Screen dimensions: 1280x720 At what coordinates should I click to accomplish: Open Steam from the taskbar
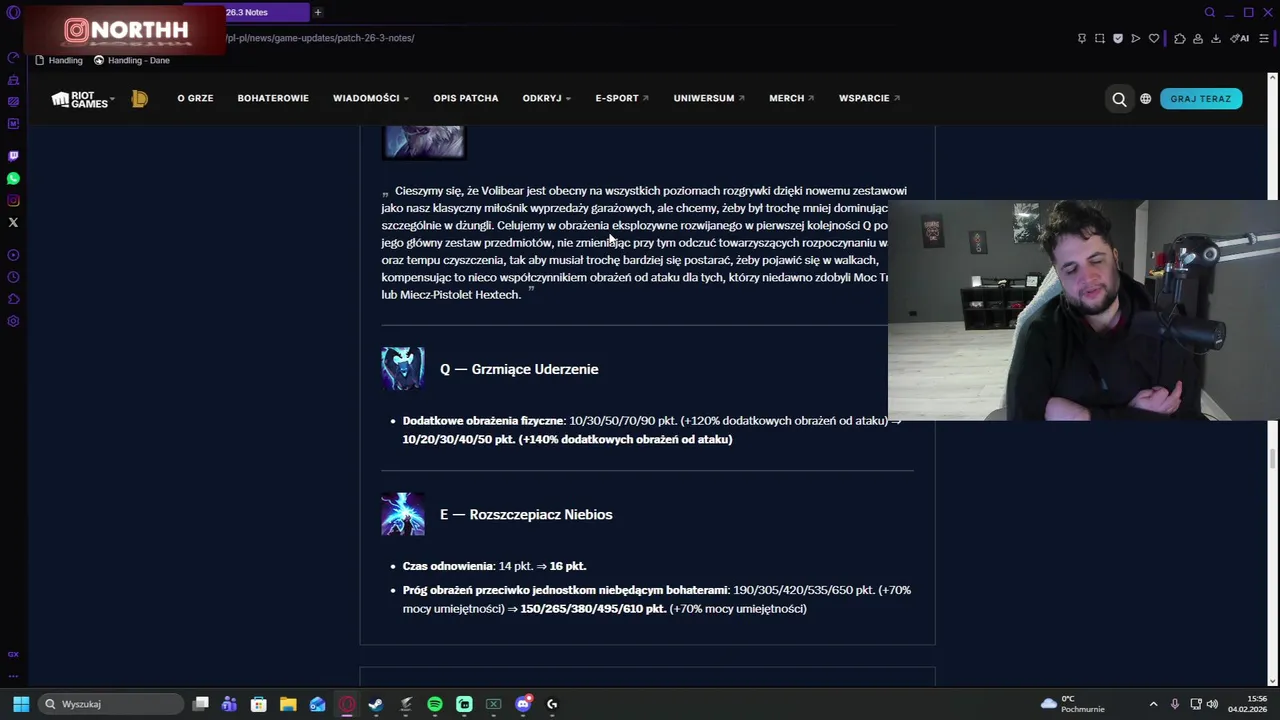(376, 704)
